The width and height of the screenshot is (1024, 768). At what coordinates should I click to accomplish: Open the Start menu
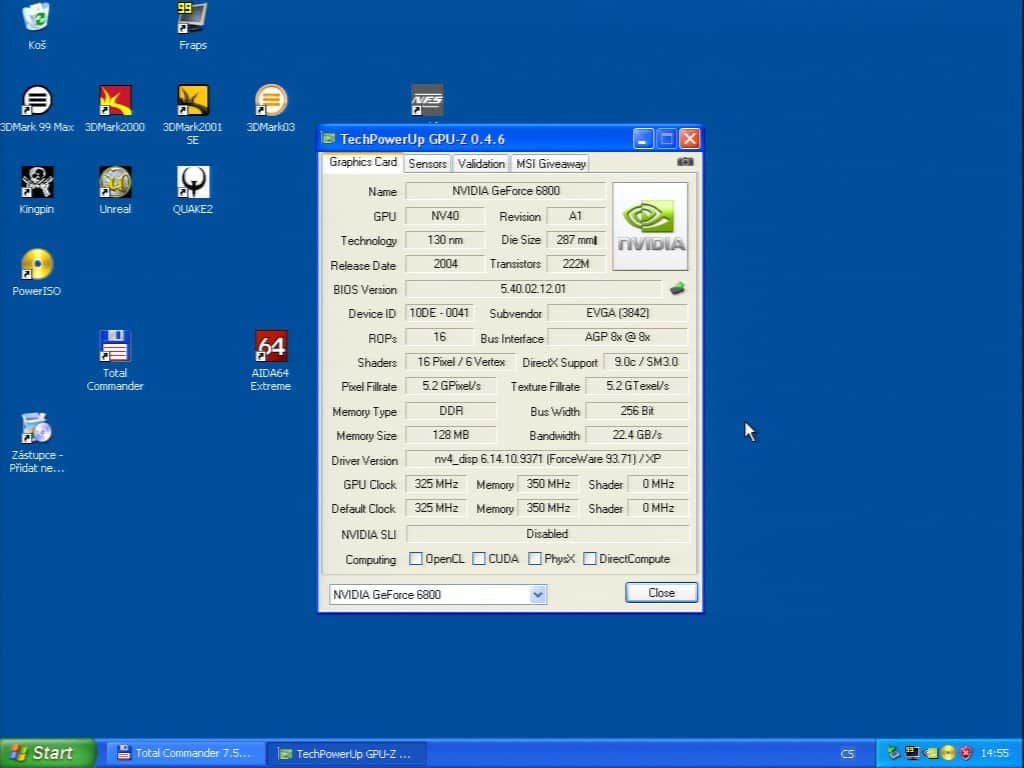coord(47,753)
